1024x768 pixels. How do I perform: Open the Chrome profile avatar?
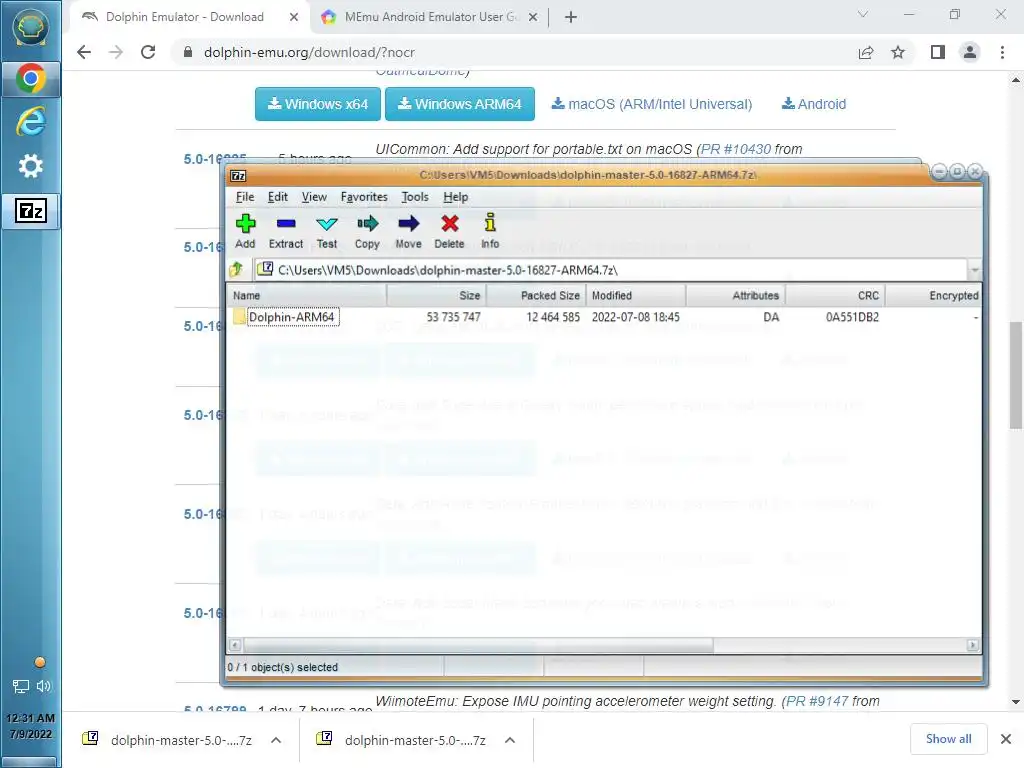point(970,52)
